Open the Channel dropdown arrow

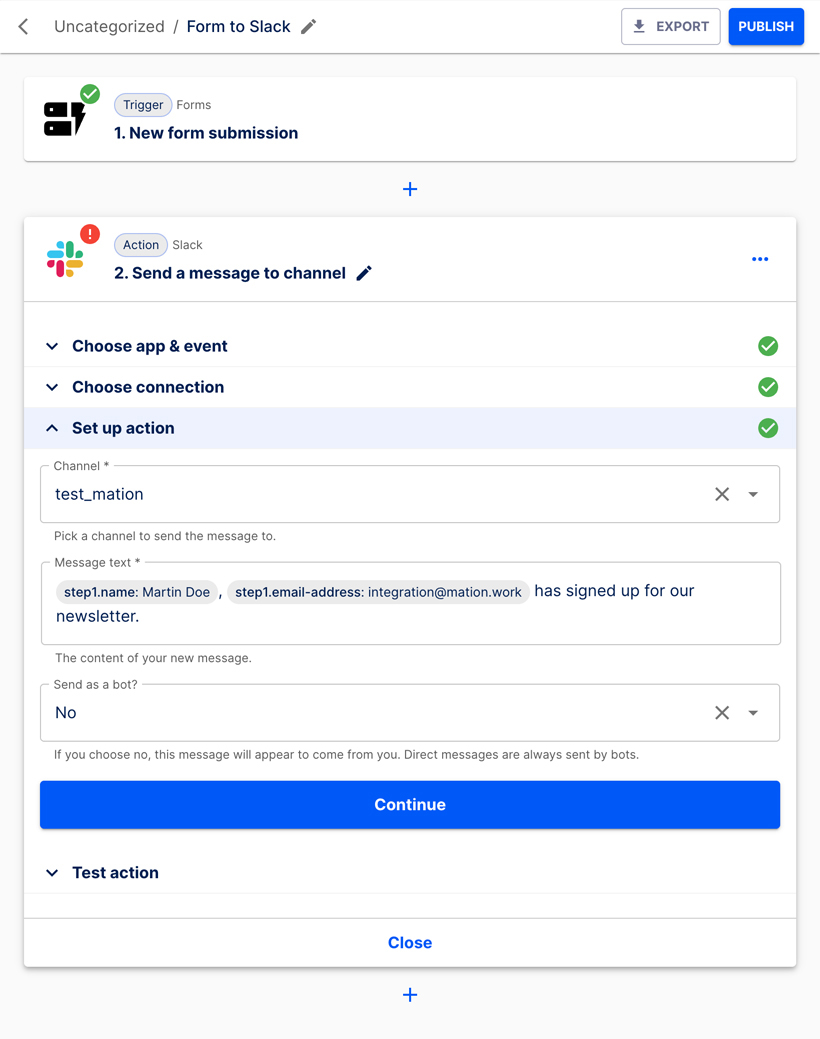tap(753, 494)
